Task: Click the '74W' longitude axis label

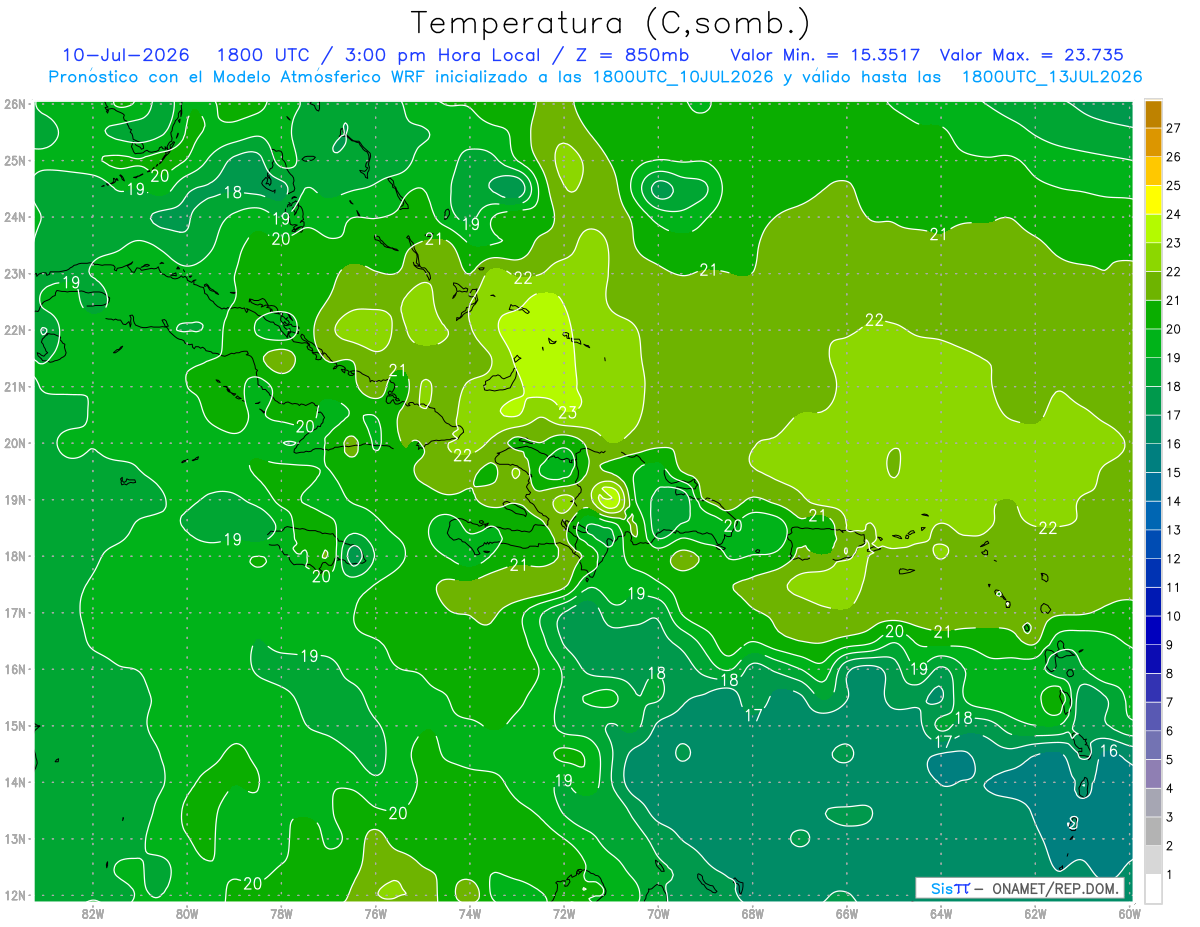Action: (x=469, y=912)
